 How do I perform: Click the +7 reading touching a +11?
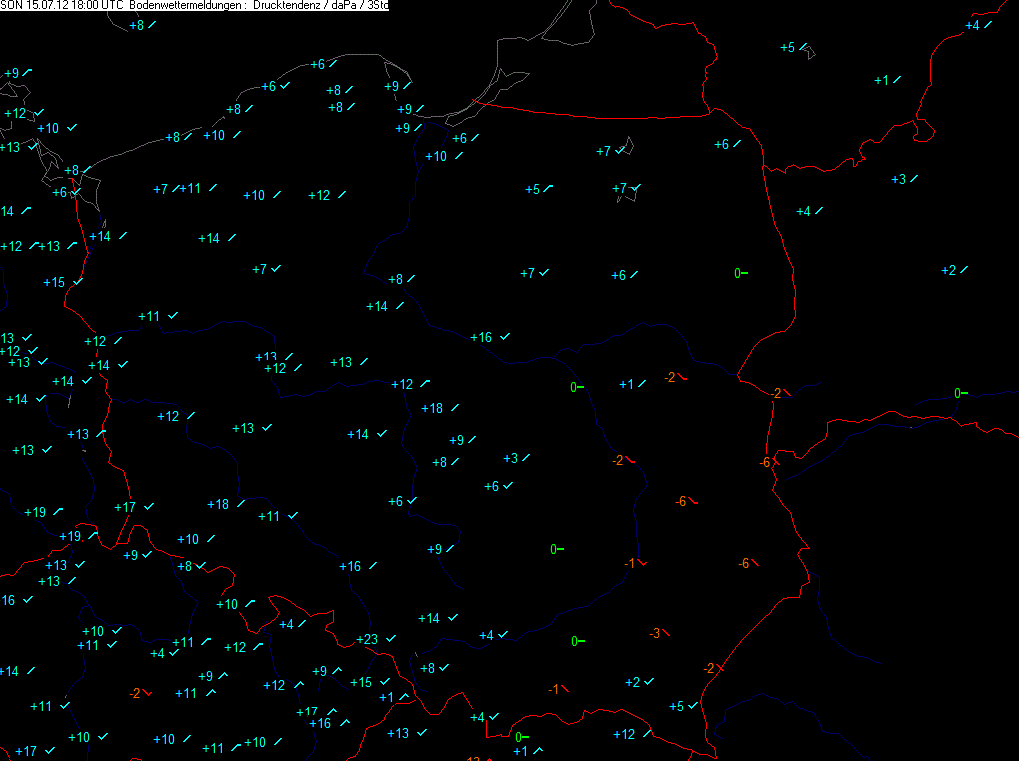click(x=161, y=189)
